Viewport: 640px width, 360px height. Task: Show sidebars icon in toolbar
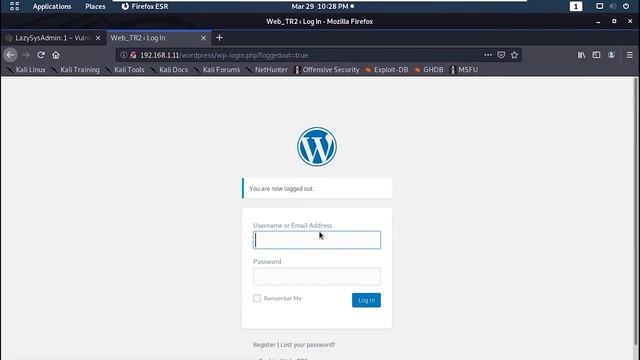pyautogui.click(x=596, y=55)
